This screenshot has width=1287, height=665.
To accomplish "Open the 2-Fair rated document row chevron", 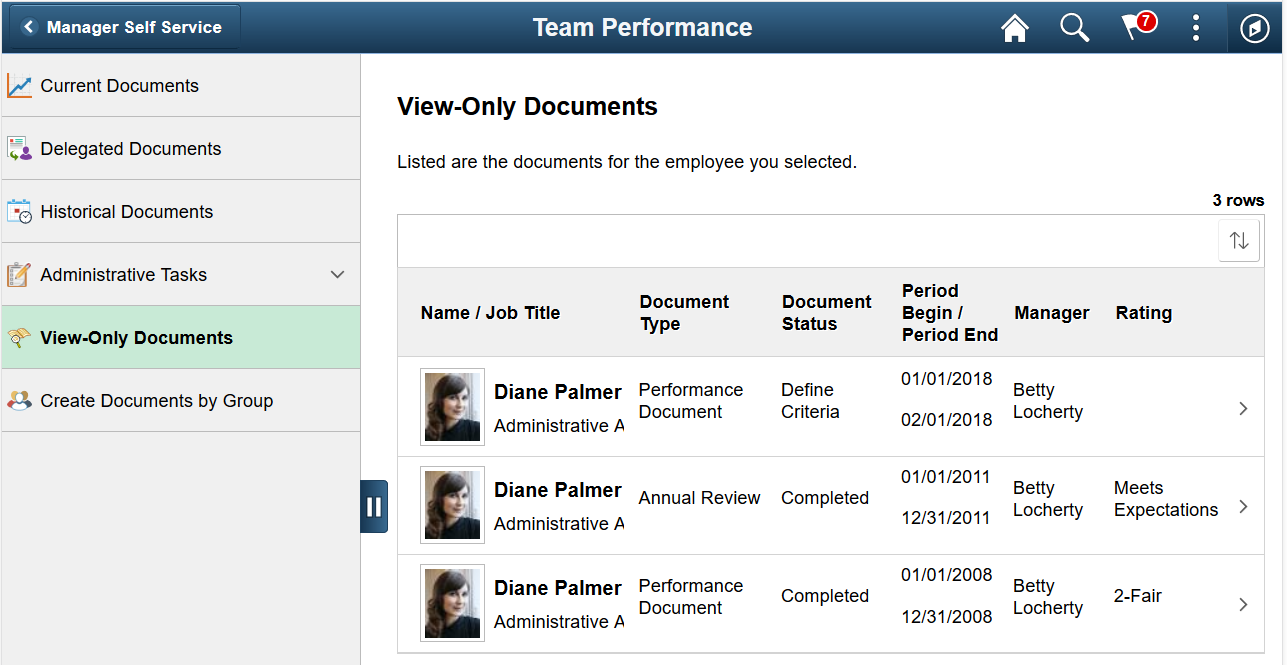I will [1243, 604].
